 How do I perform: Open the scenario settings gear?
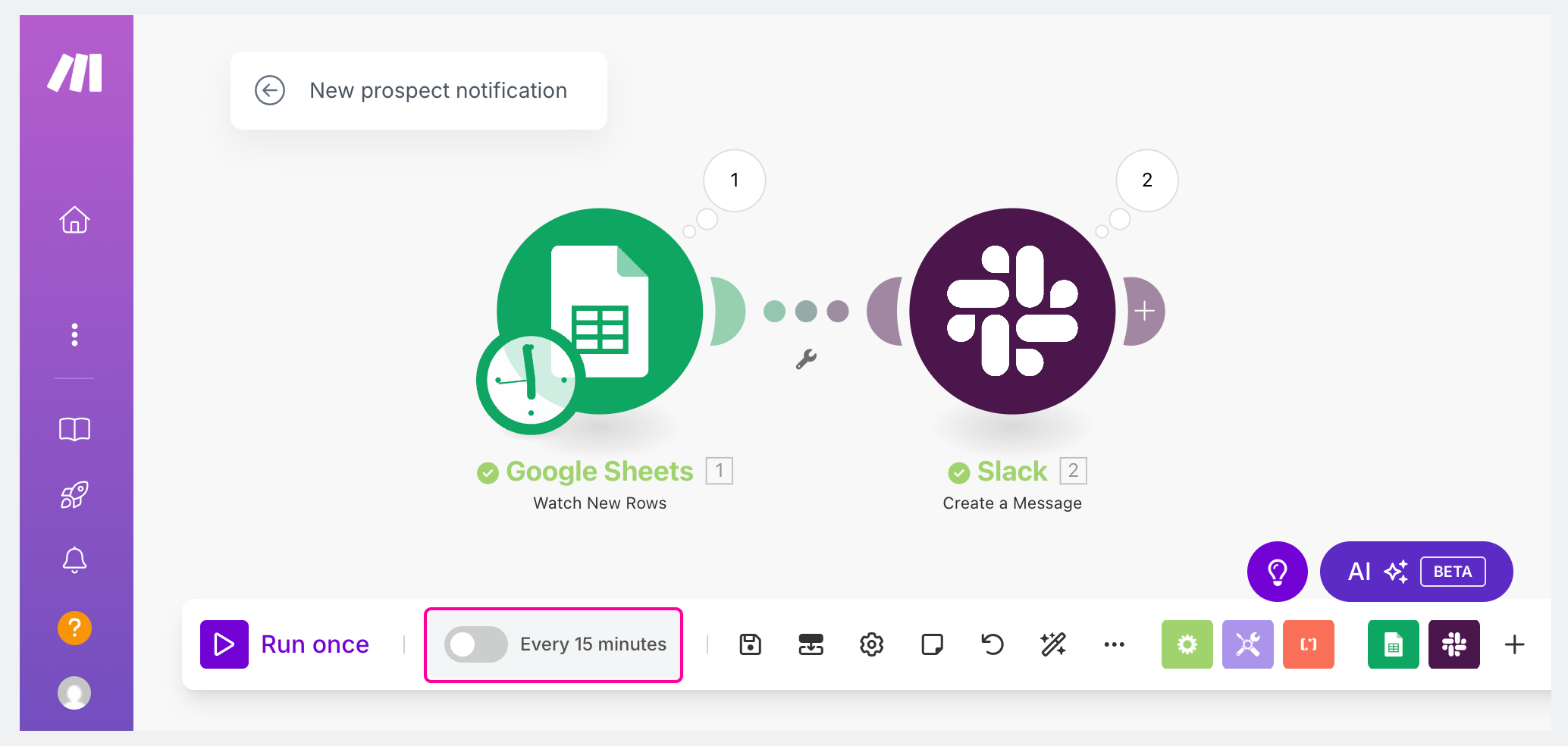871,644
